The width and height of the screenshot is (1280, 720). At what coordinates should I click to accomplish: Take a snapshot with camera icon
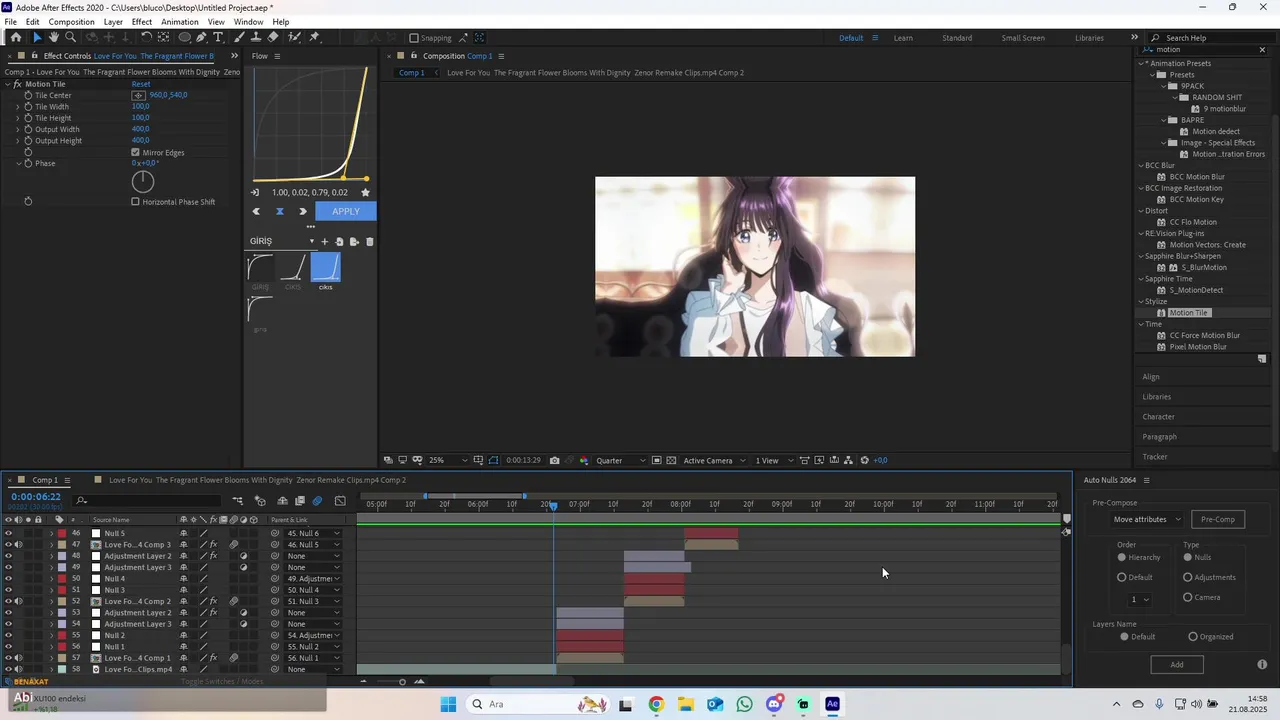(554, 460)
